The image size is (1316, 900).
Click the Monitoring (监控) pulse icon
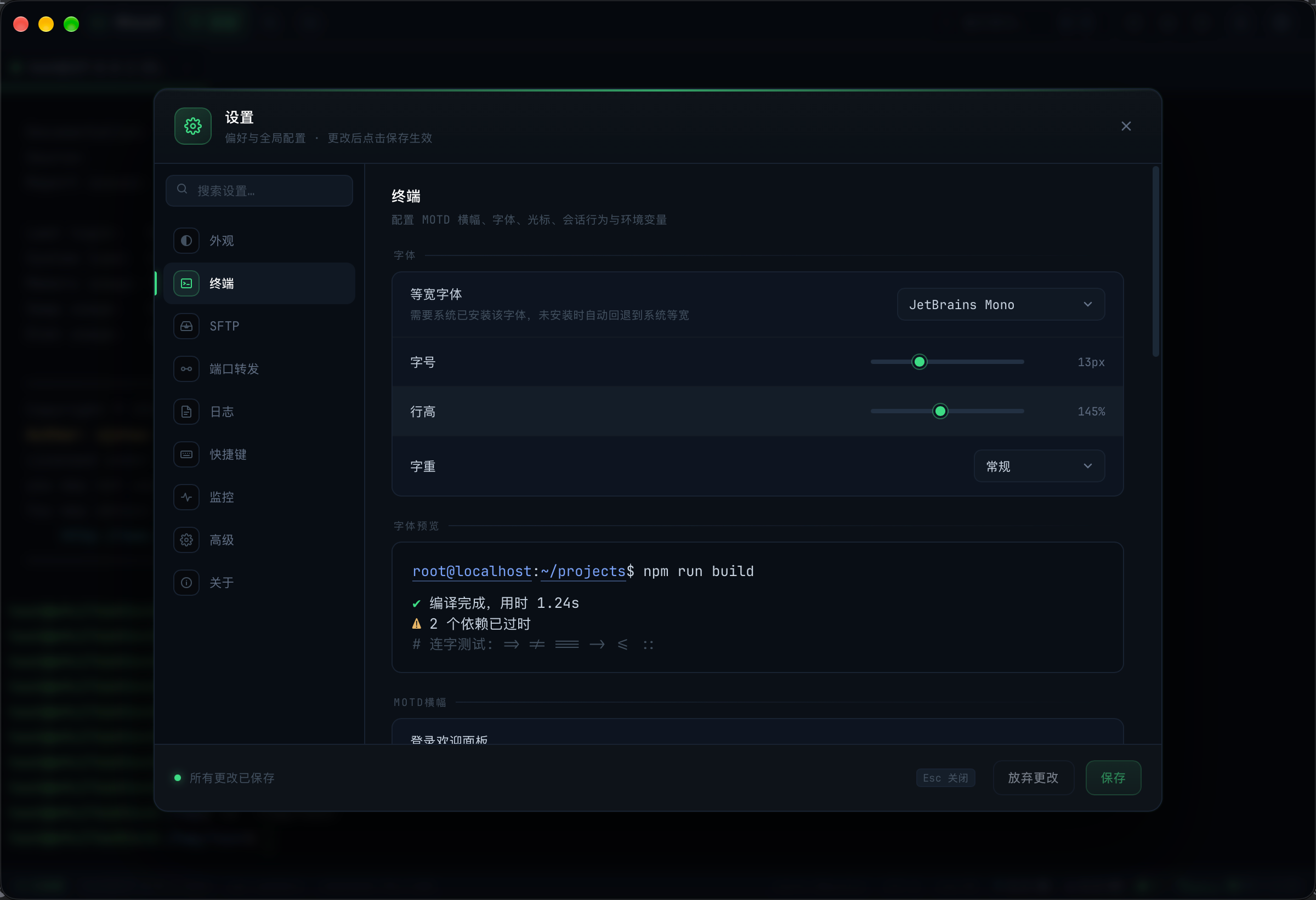pos(186,497)
